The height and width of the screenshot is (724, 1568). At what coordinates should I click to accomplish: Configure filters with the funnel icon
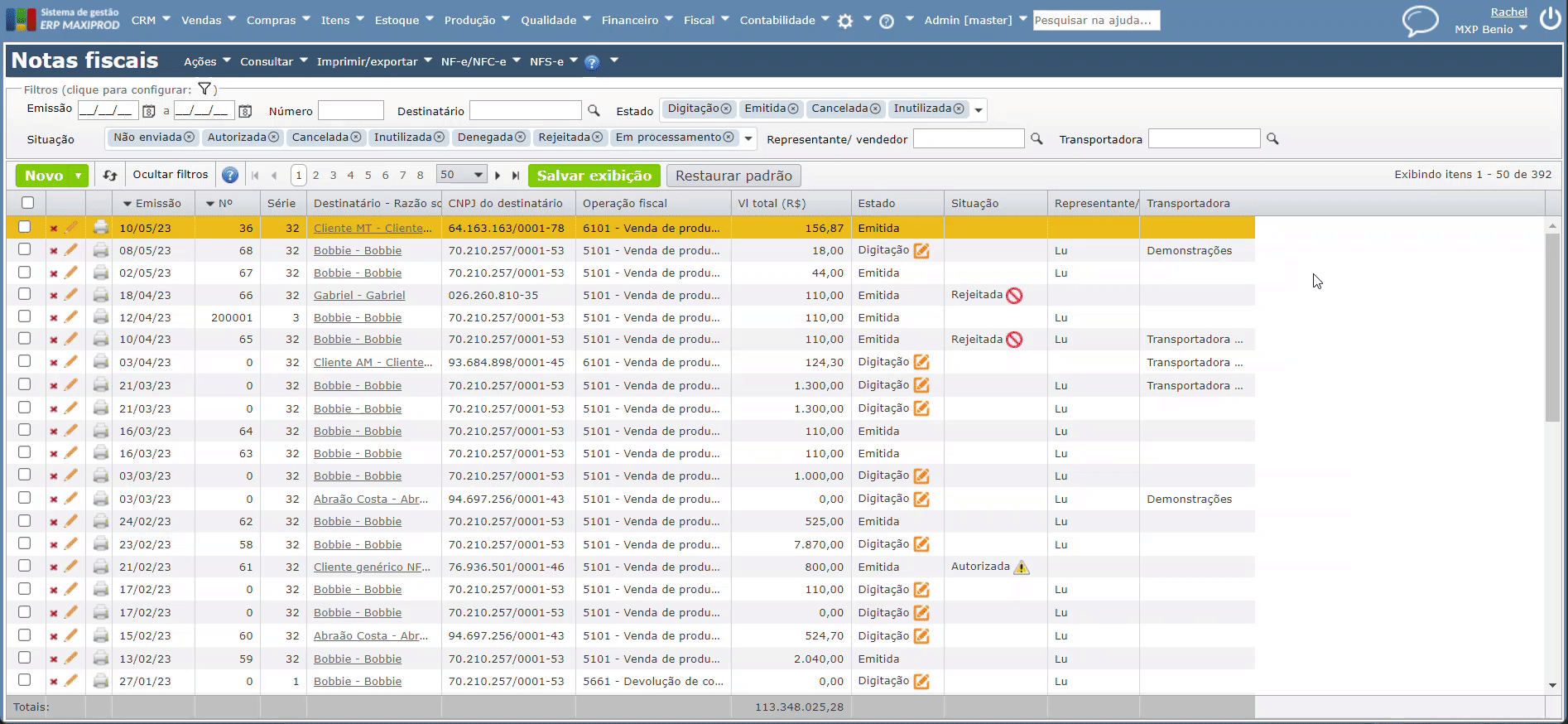[x=204, y=89]
